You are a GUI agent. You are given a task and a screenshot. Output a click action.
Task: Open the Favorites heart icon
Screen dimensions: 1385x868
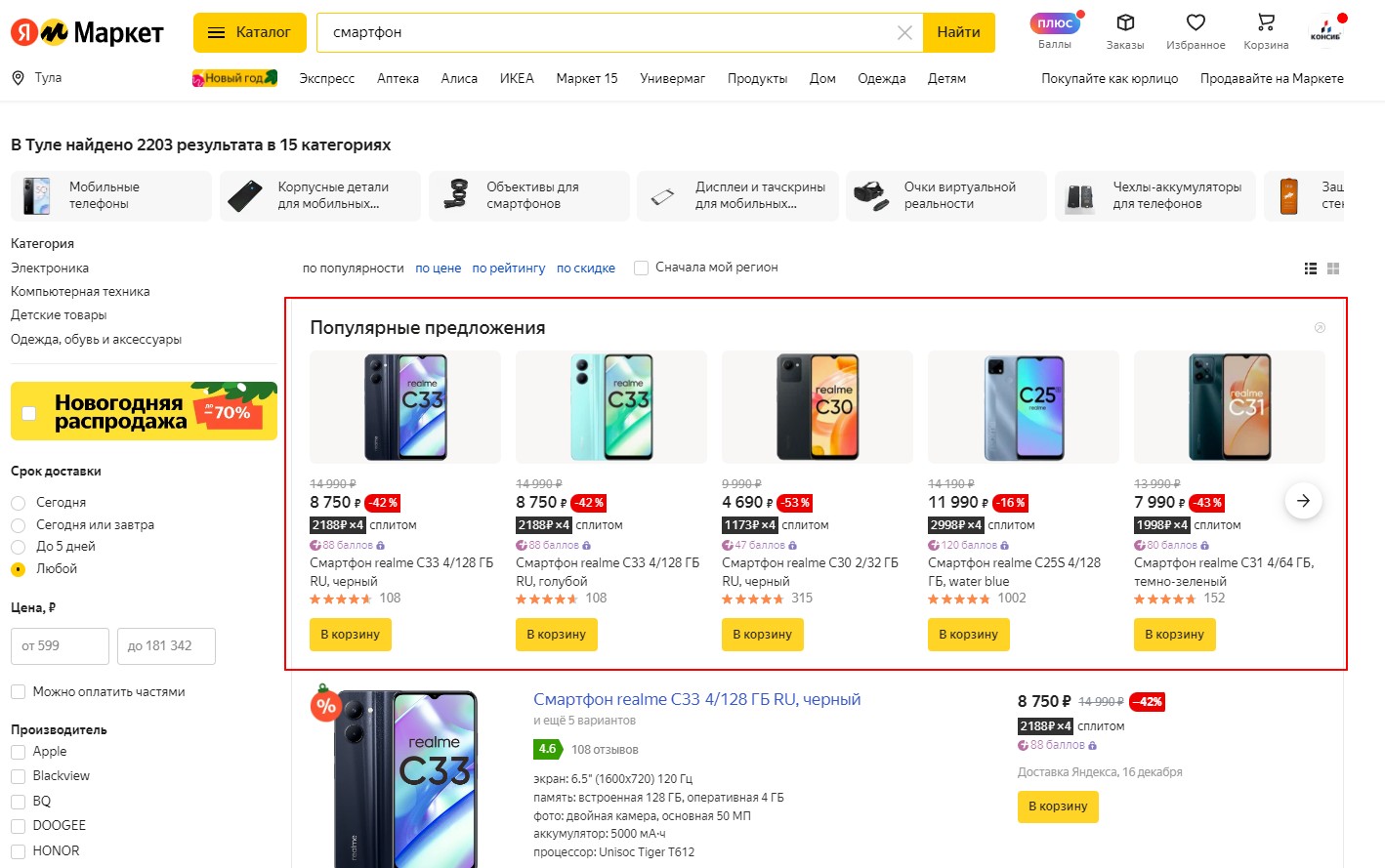point(1196,22)
